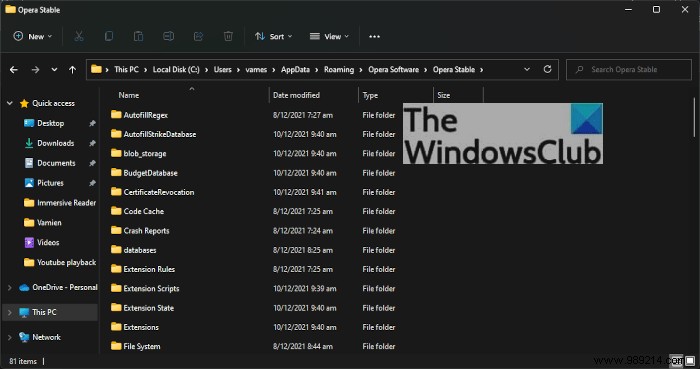Click the Share icon in toolbar

[198, 37]
